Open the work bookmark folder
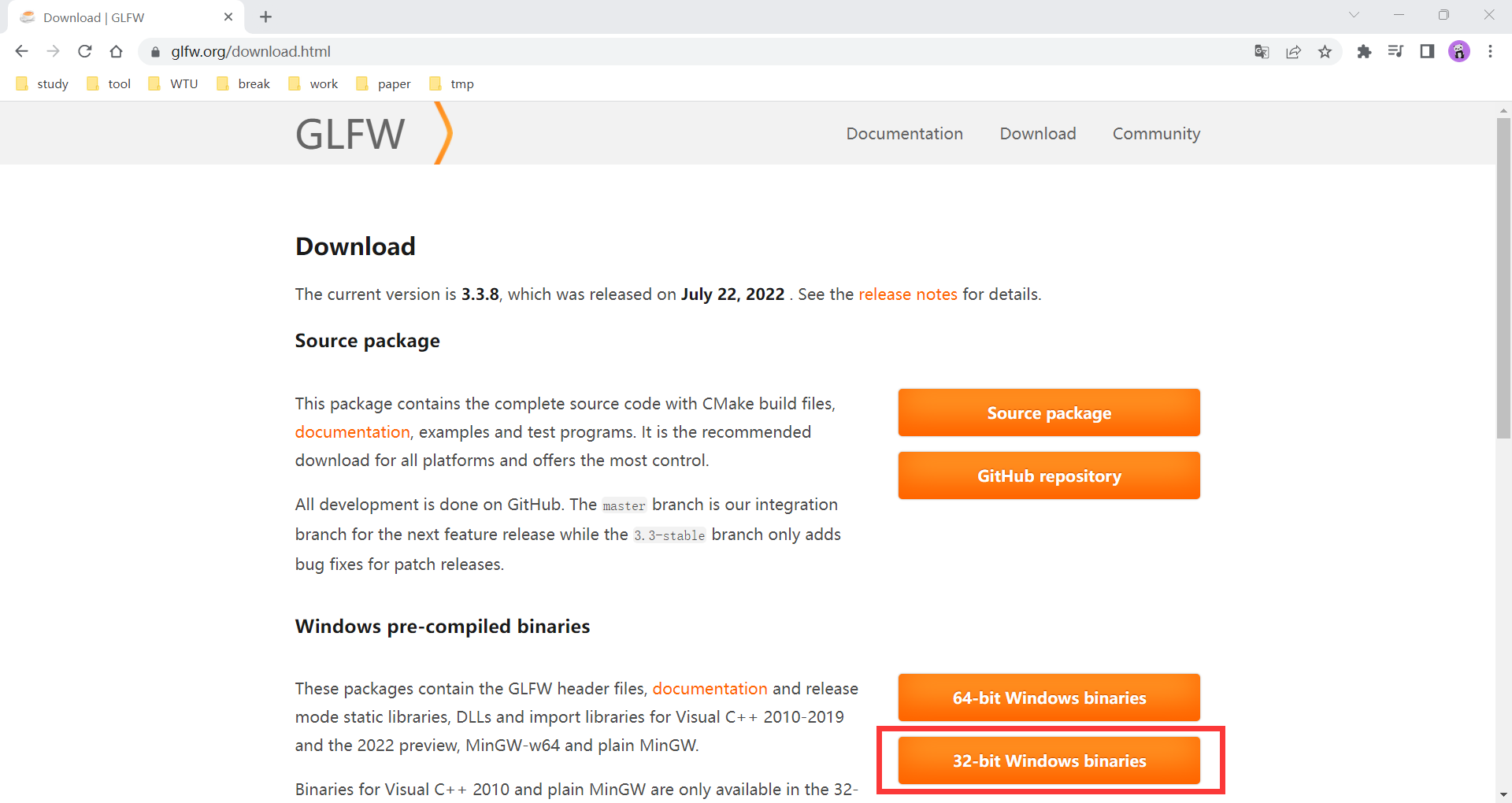Screen dimensions: 1512x803 [x=313, y=83]
